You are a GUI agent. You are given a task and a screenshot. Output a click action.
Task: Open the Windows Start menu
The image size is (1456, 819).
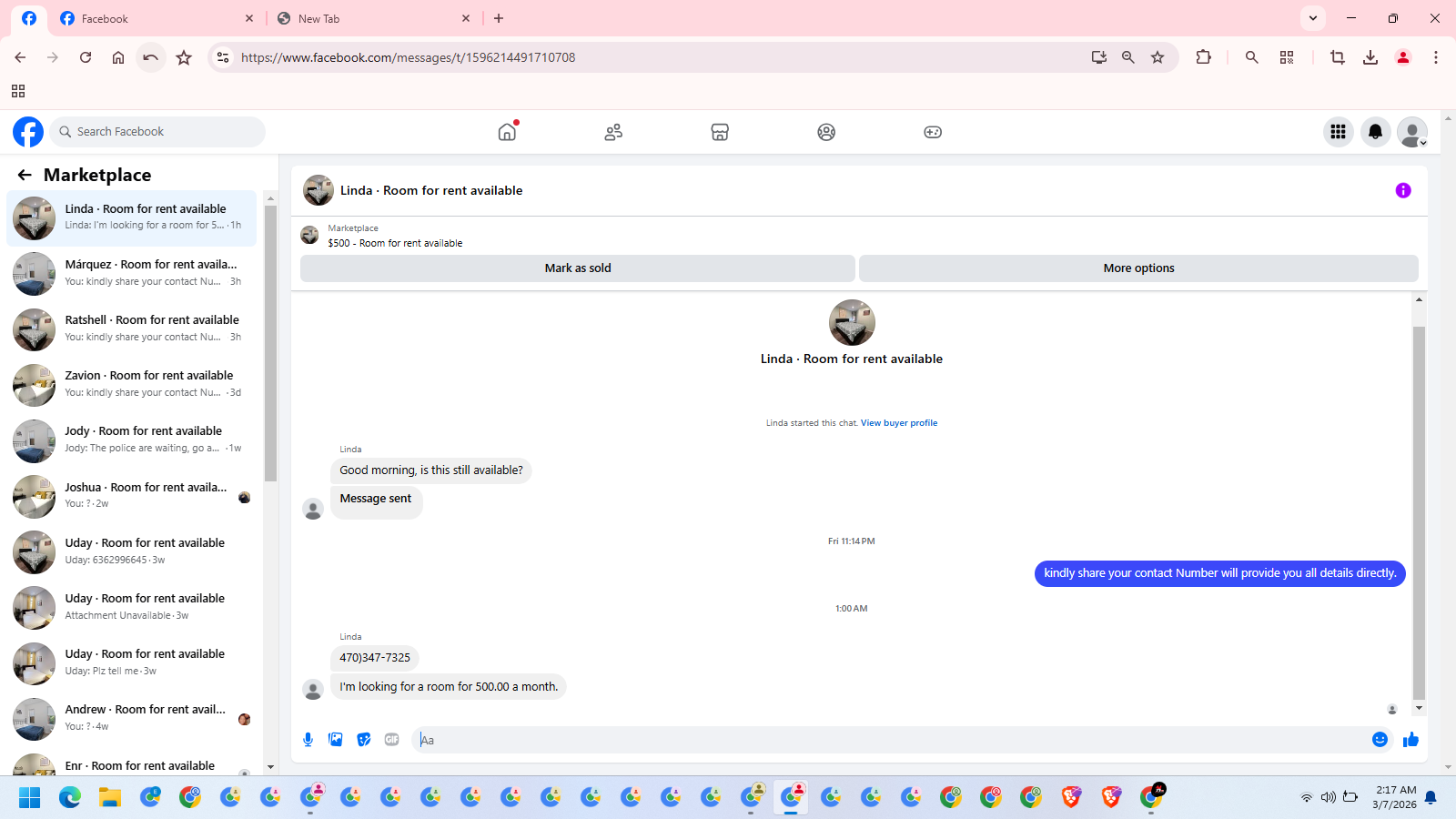point(30,798)
